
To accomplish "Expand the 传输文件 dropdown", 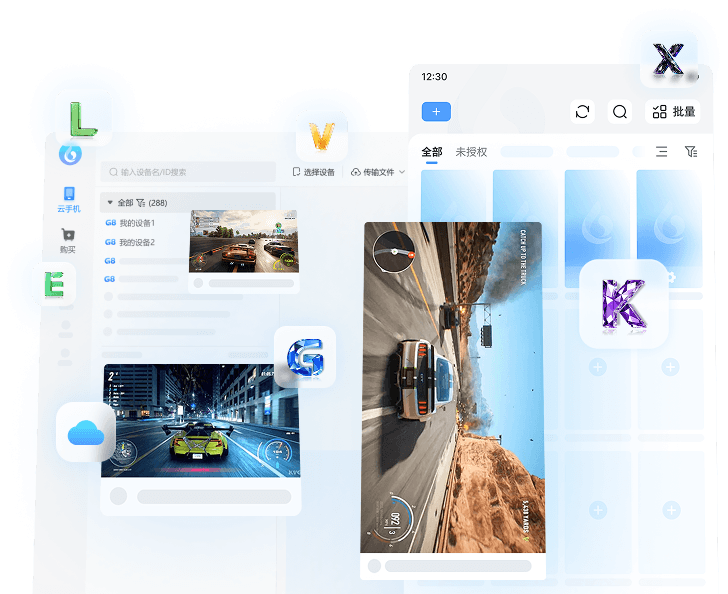I will pyautogui.click(x=378, y=172).
